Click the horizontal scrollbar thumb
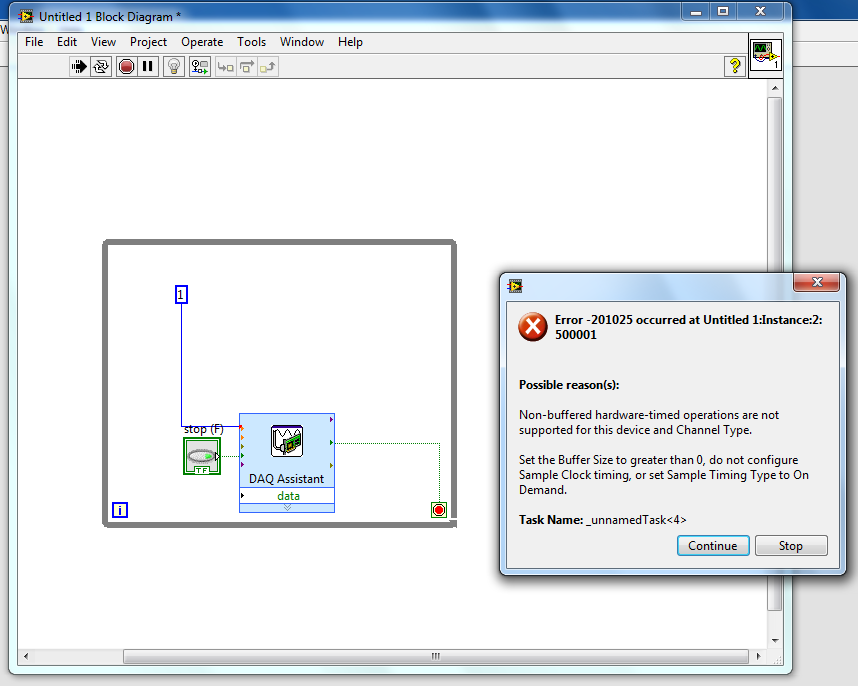This screenshot has width=858, height=686. [x=436, y=656]
